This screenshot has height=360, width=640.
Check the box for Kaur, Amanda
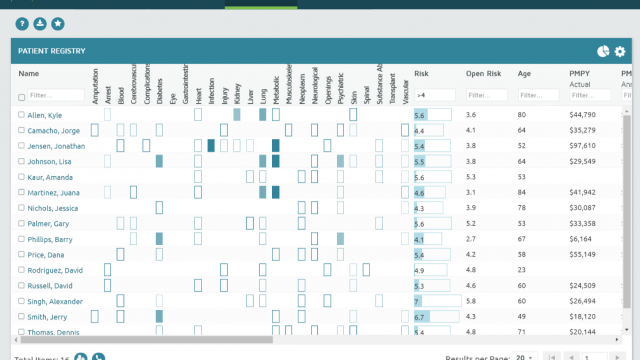click(21, 177)
